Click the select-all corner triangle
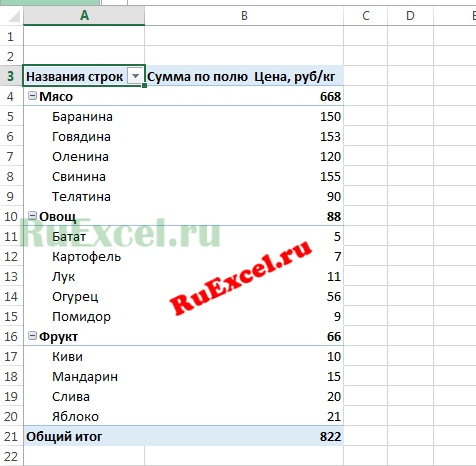Image resolution: width=476 pixels, height=466 pixels. 14,16
